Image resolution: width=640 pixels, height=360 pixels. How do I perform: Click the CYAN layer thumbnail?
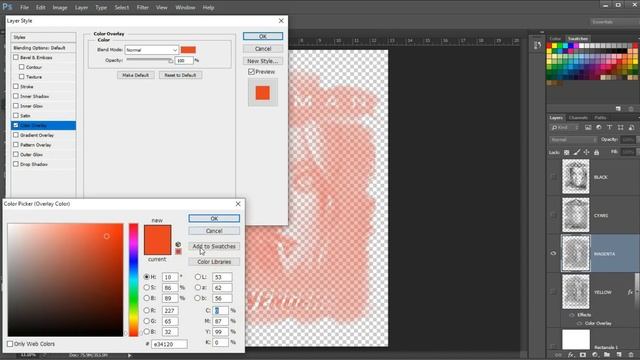(576, 215)
